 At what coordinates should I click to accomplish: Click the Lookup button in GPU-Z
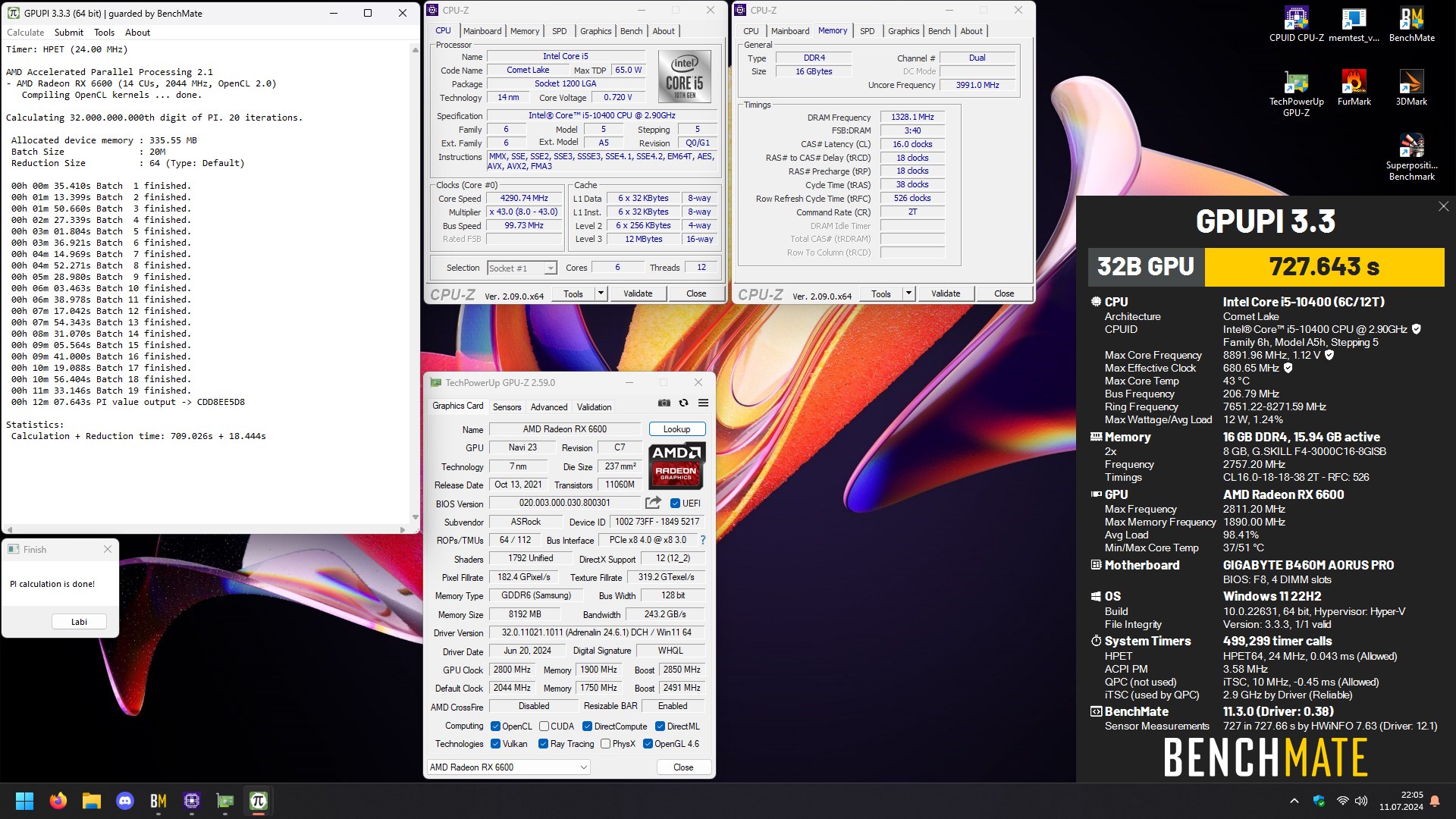[x=676, y=428]
